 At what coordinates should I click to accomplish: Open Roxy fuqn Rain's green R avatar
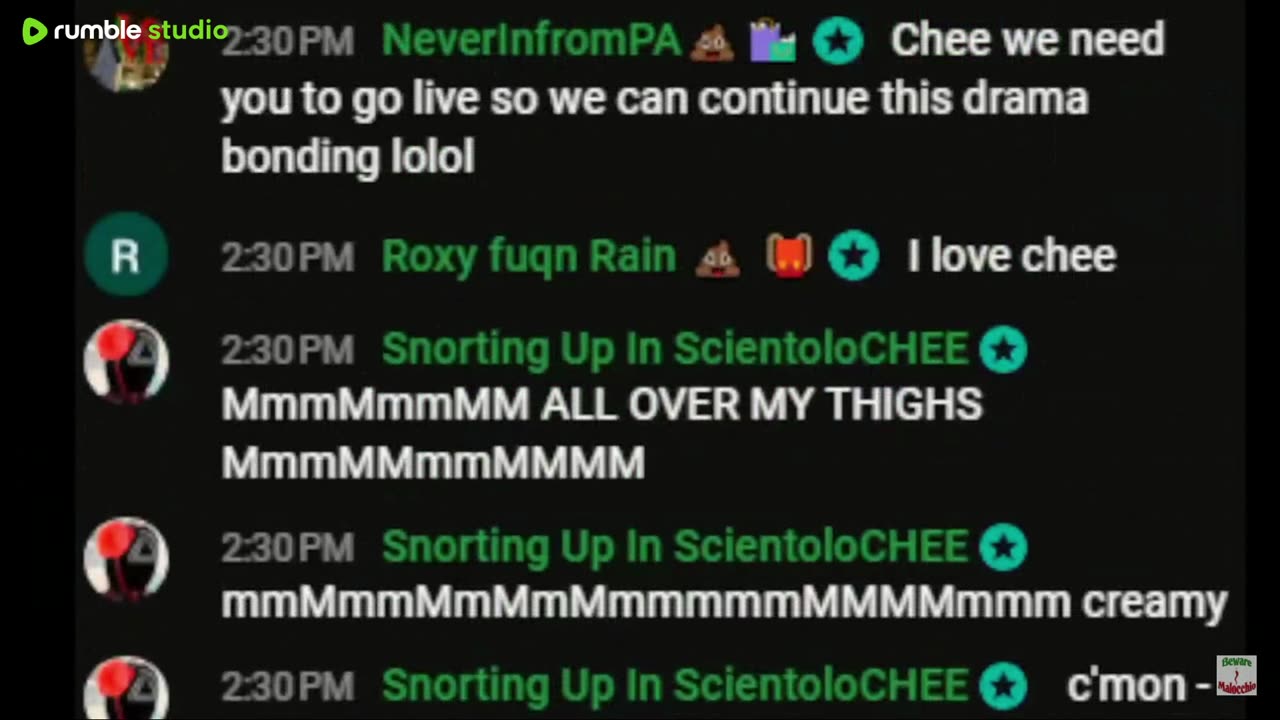click(126, 255)
